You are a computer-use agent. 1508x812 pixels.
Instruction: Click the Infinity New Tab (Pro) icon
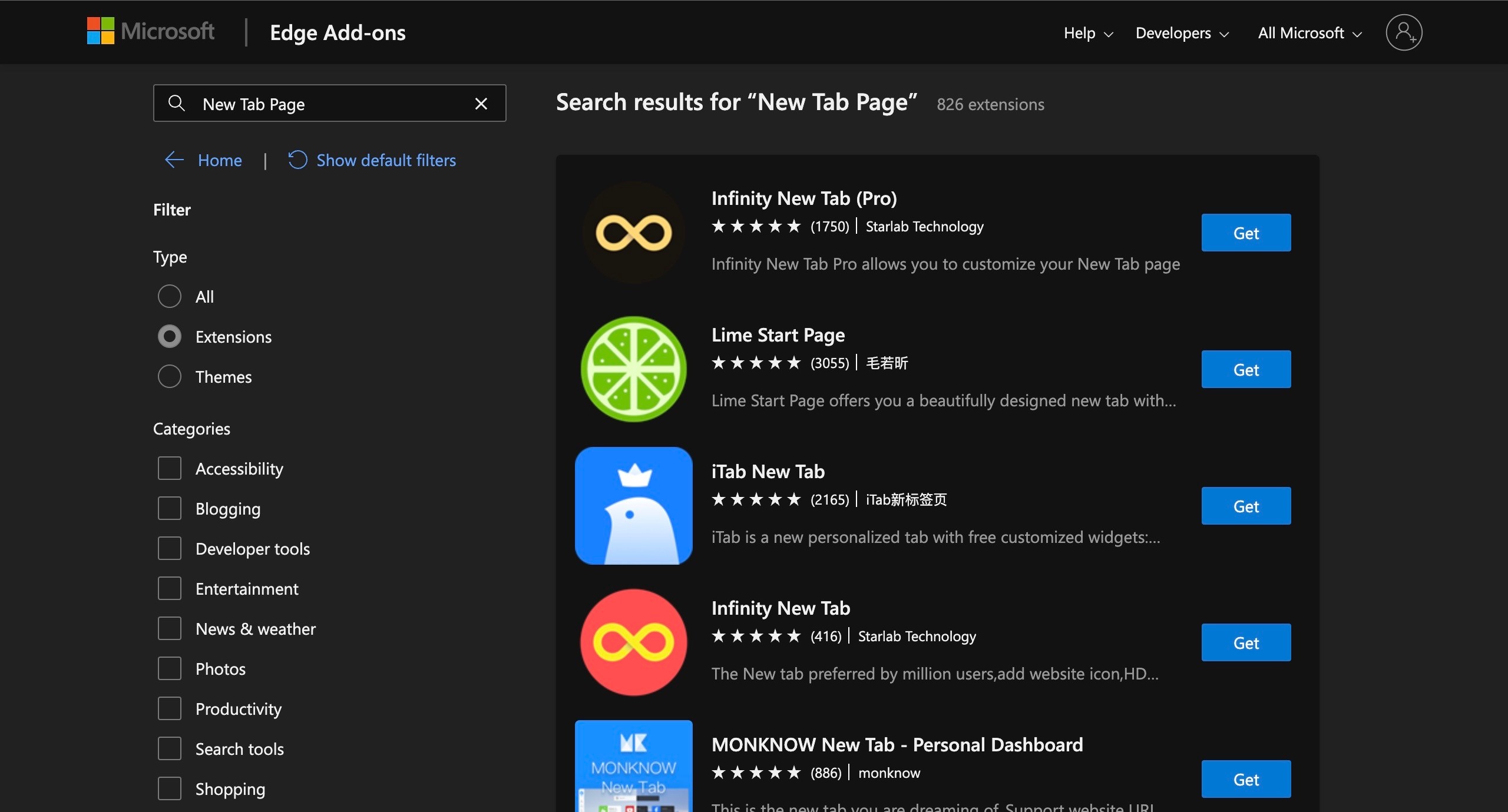[633, 233]
